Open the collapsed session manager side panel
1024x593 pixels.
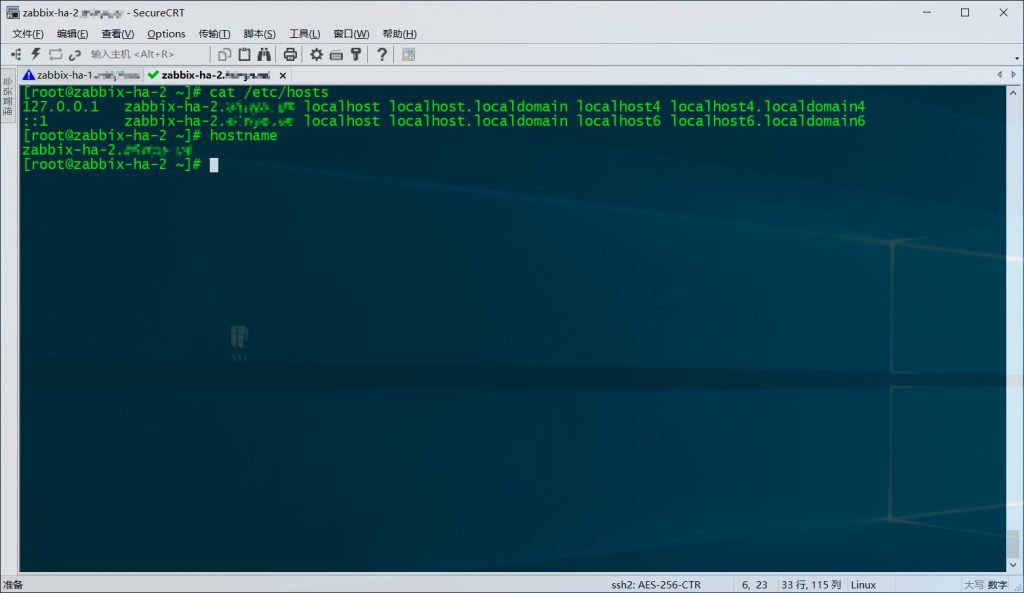click(x=8, y=96)
